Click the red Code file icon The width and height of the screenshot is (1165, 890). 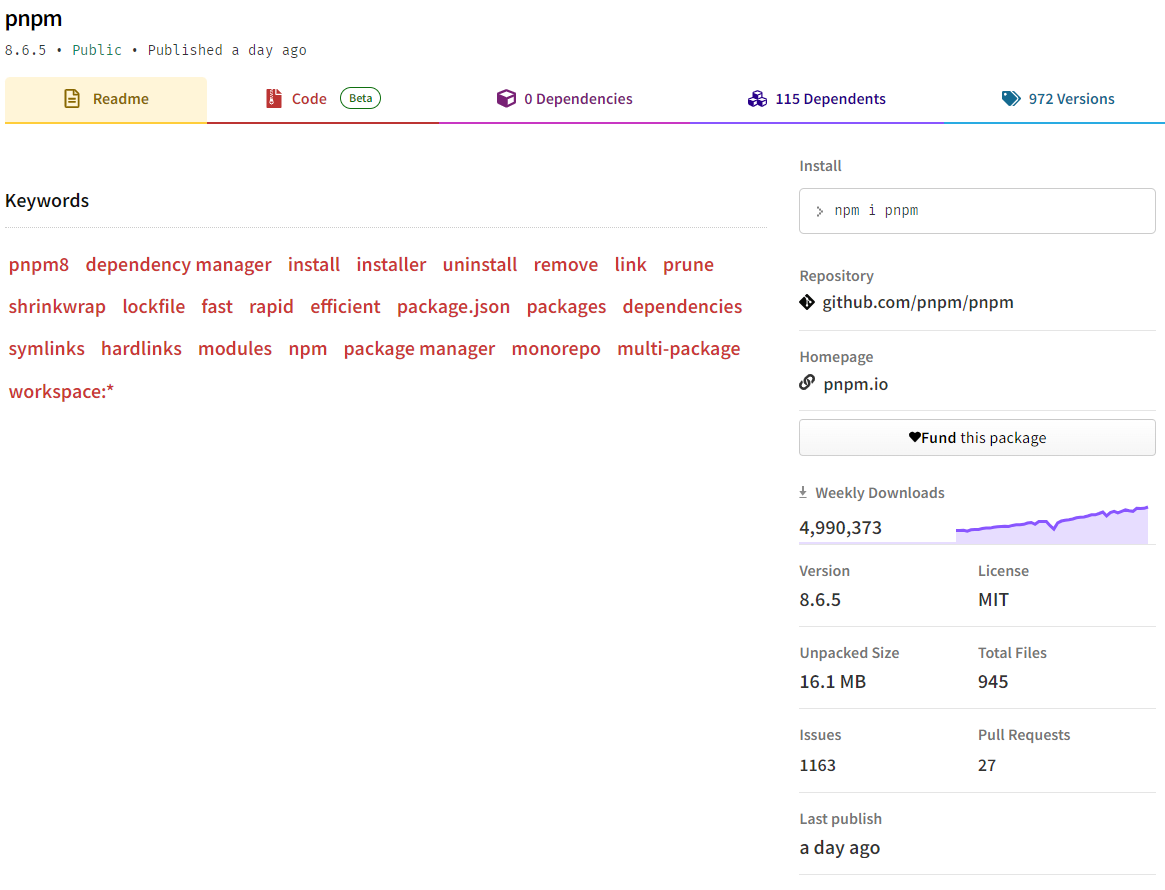pyautogui.click(x=273, y=99)
